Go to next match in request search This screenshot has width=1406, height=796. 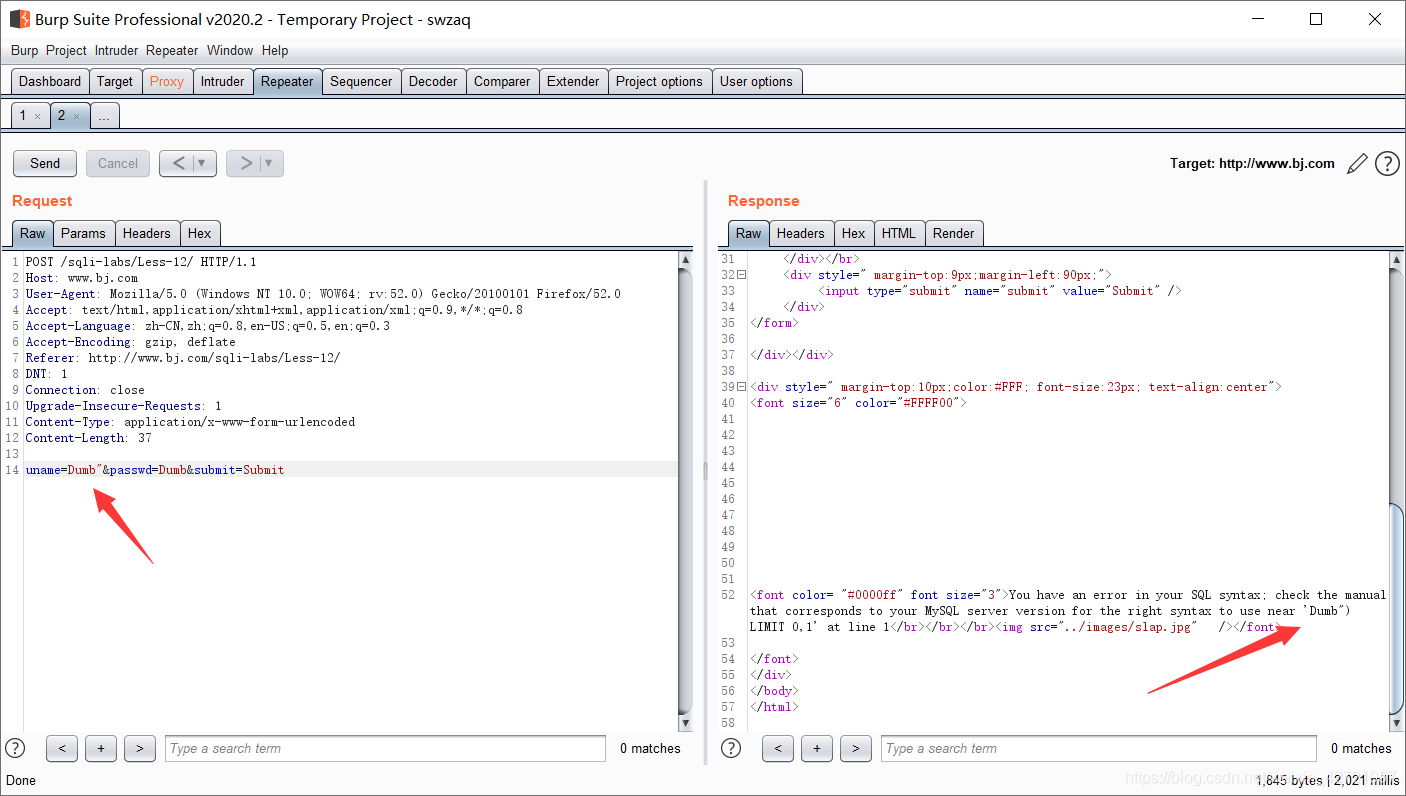tap(140, 748)
